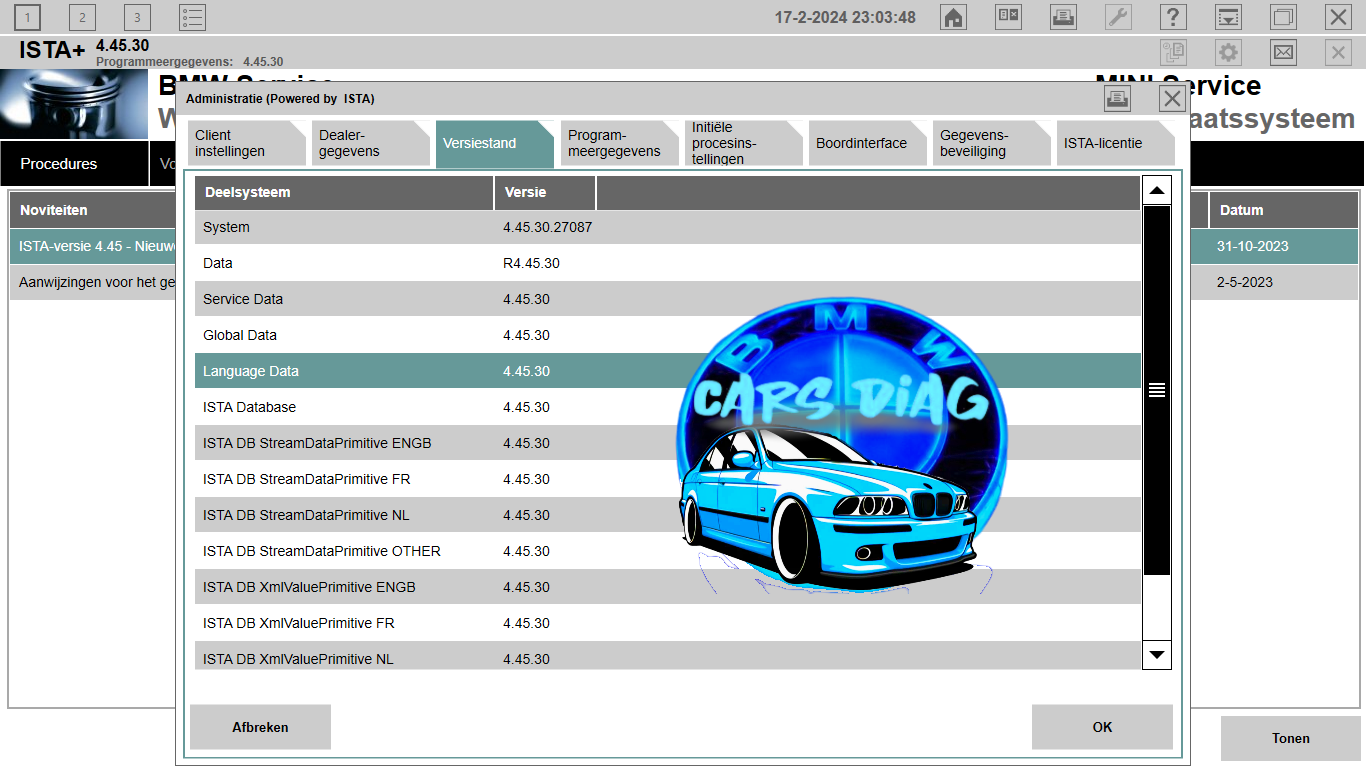Select the Versiestand tab
Screen dimensions: 1366x768
coord(494,143)
